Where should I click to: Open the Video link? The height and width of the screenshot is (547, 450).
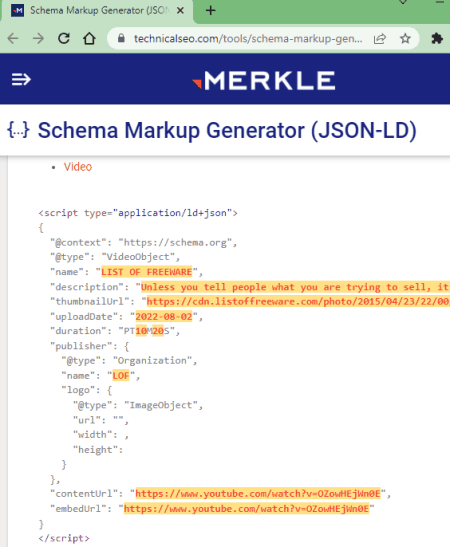click(78, 167)
